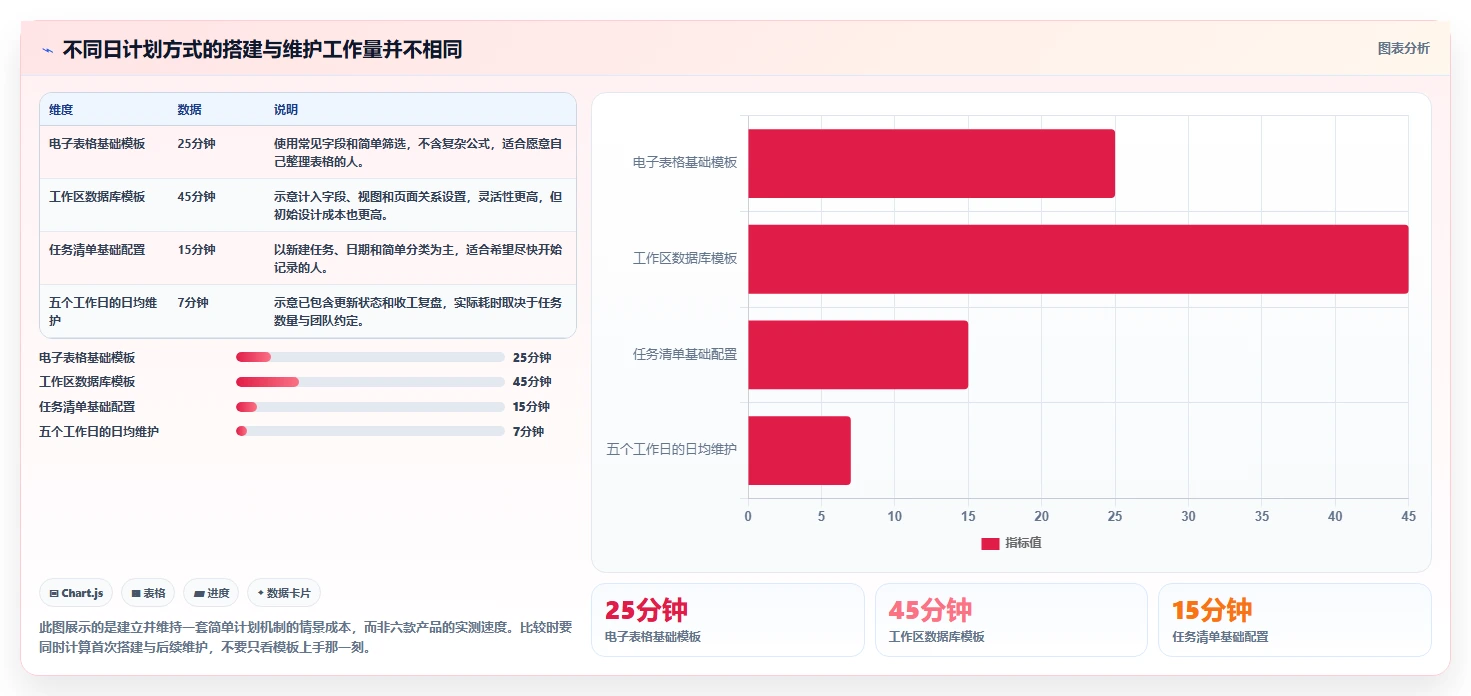Click chart axis label 工作区数据库模板

[685, 258]
